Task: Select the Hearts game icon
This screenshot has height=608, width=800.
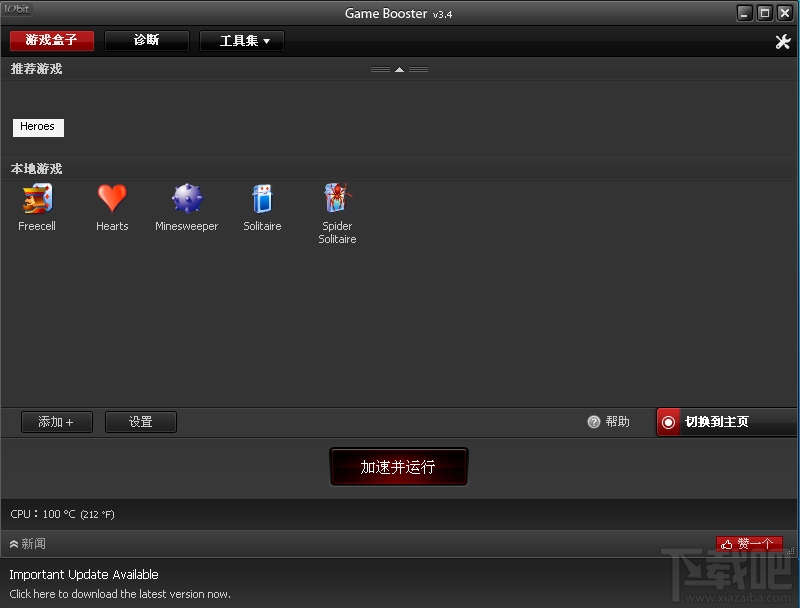Action: 112,198
